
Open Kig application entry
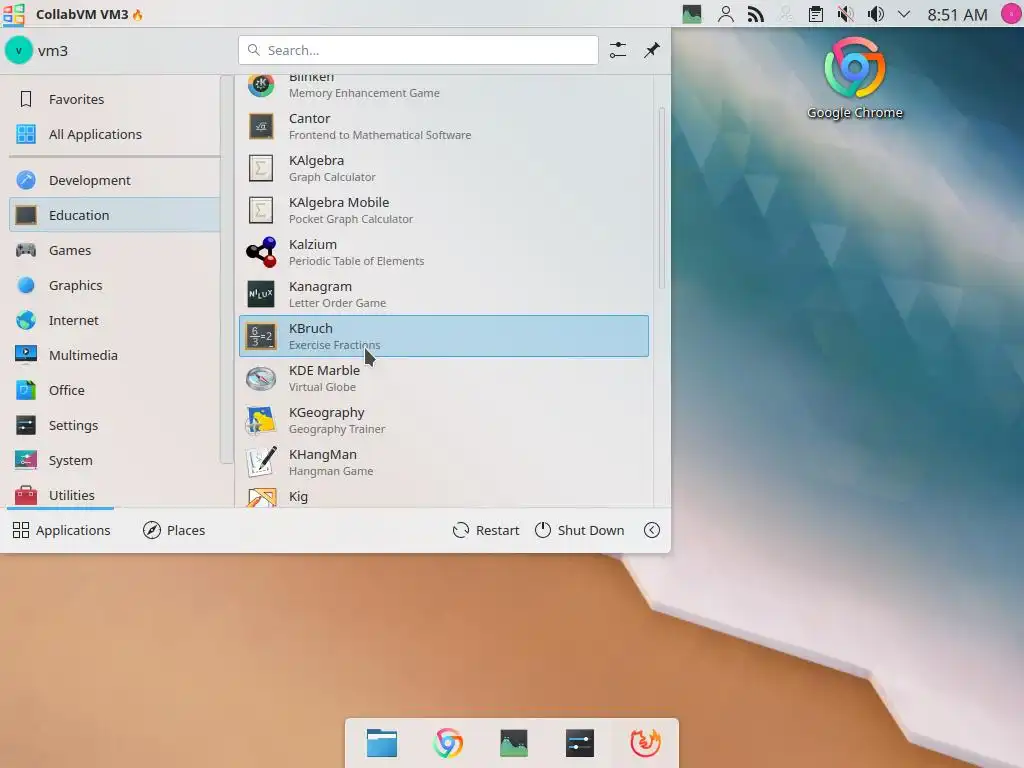click(x=444, y=496)
